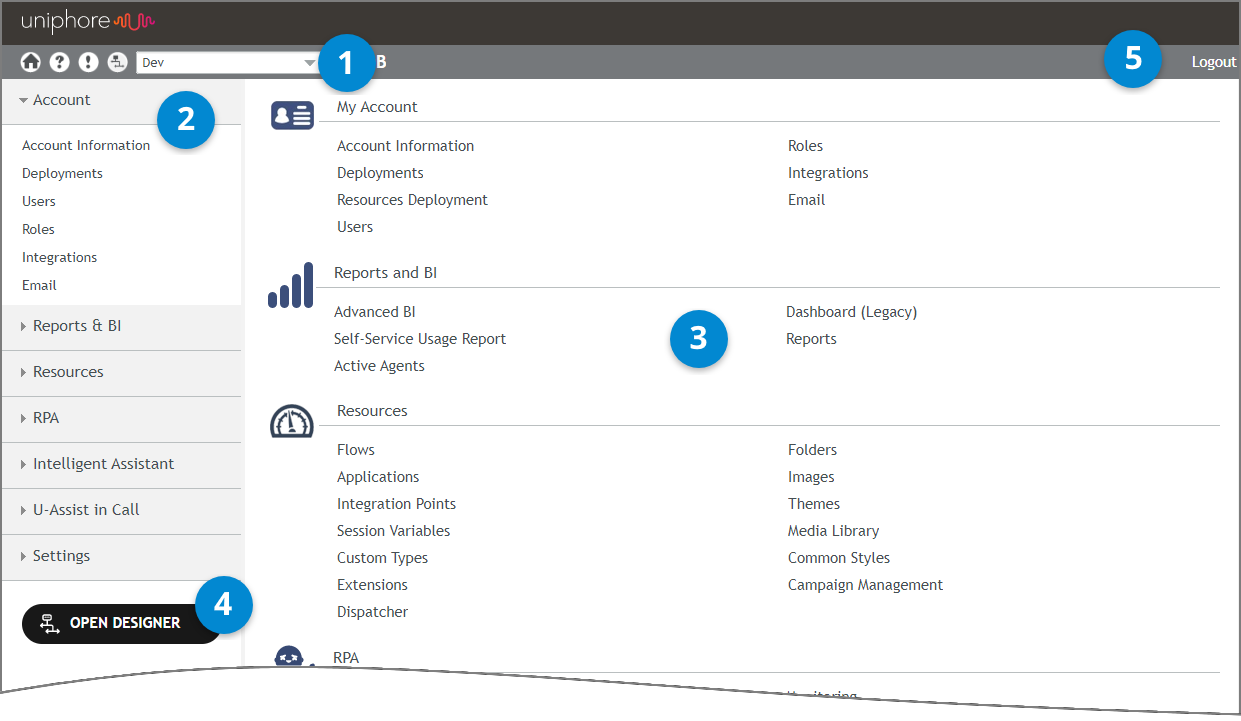Image resolution: width=1241 pixels, height=721 pixels.
Task: Click the Open Designer button
Action: (121, 624)
